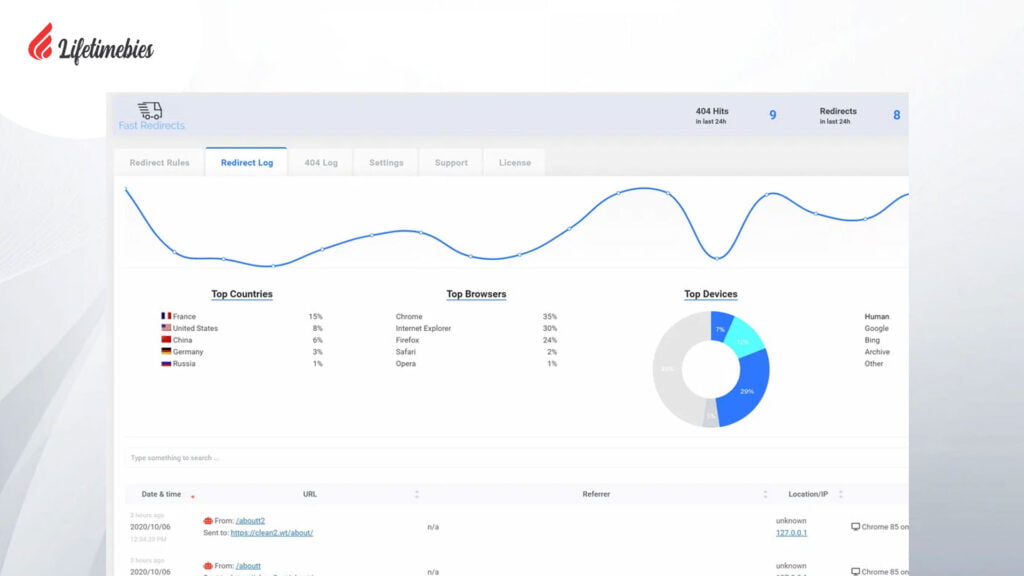Image resolution: width=1024 pixels, height=576 pixels.
Task: Click the Internet Explorer row label
Action: pos(423,328)
